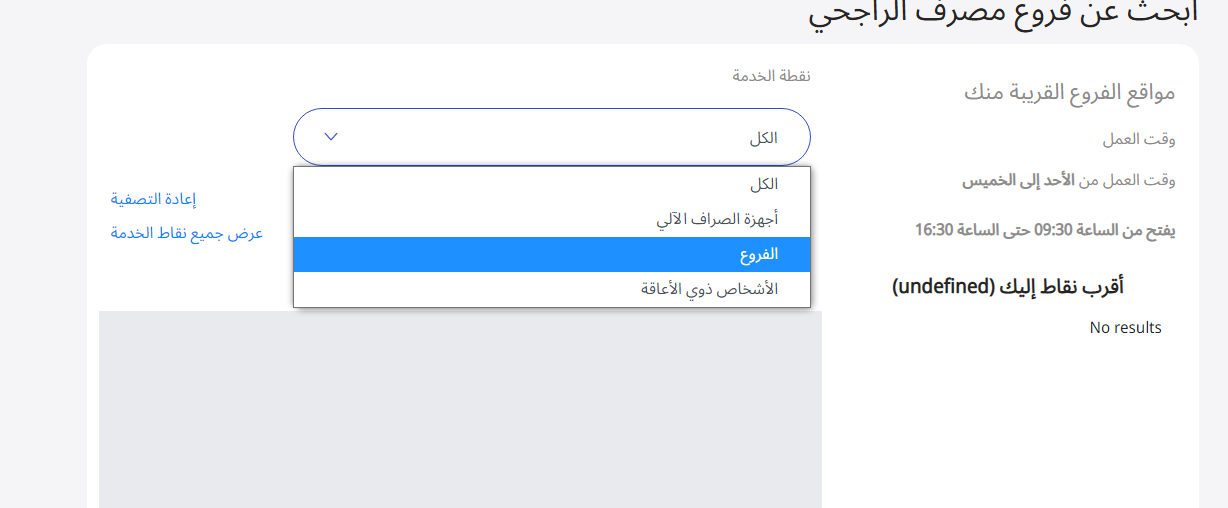Click the 16:30 closing time text

(935, 230)
